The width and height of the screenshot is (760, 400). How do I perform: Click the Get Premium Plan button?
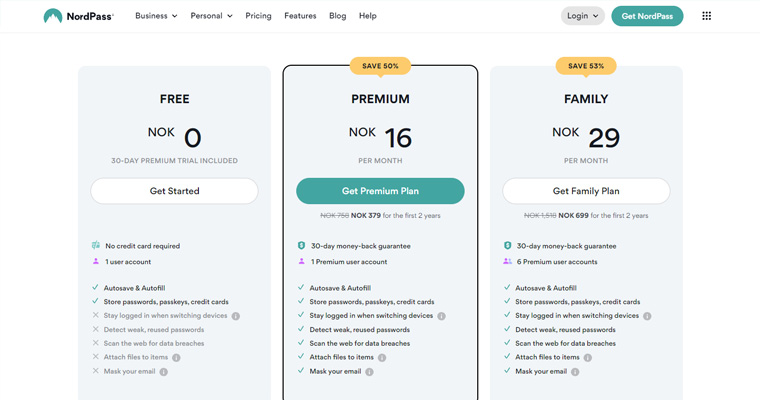[380, 191]
